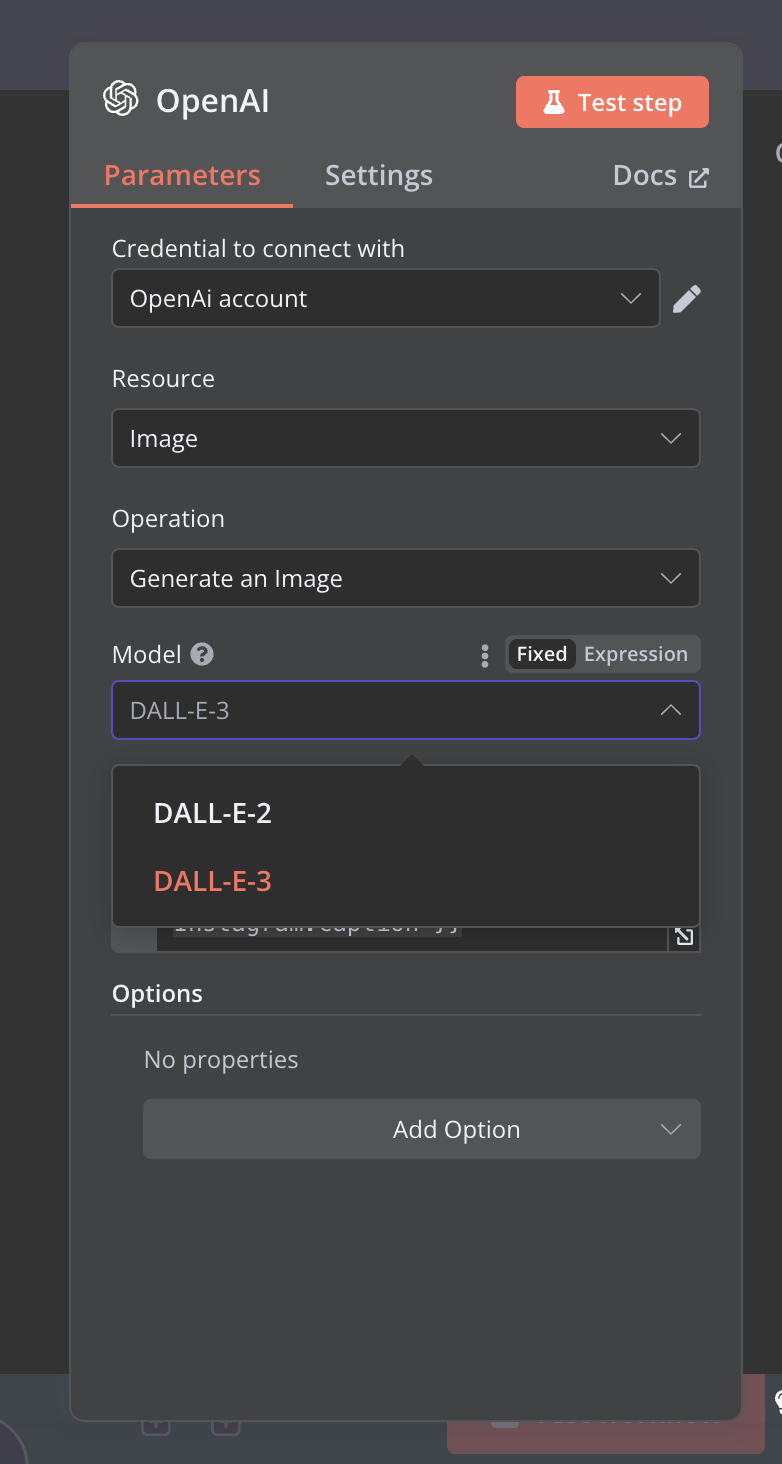The width and height of the screenshot is (782, 1464).
Task: Select Fixed mode for Model
Action: click(542, 654)
